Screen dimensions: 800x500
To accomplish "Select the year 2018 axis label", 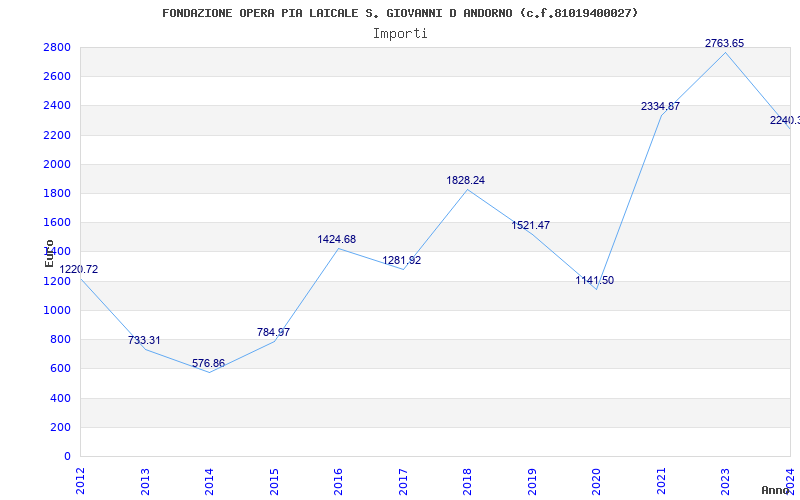I will (467, 482).
